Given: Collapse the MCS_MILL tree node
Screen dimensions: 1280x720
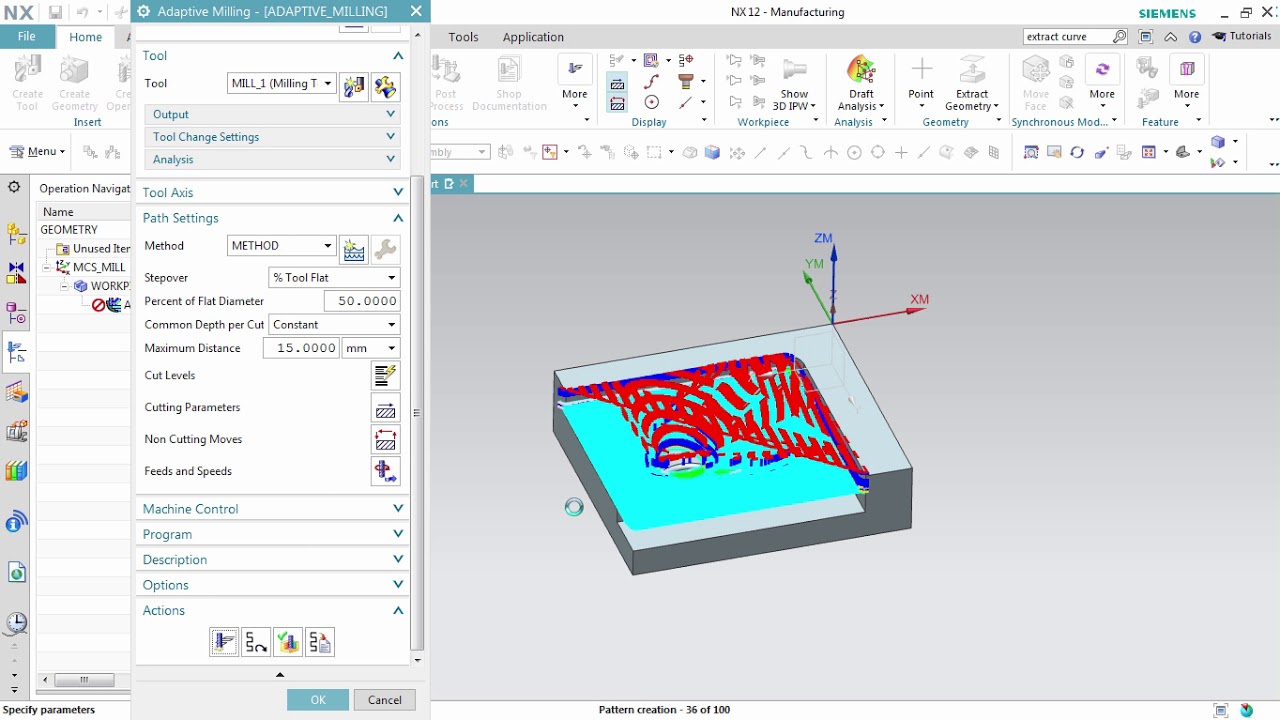Looking at the screenshot, I should point(47,267).
